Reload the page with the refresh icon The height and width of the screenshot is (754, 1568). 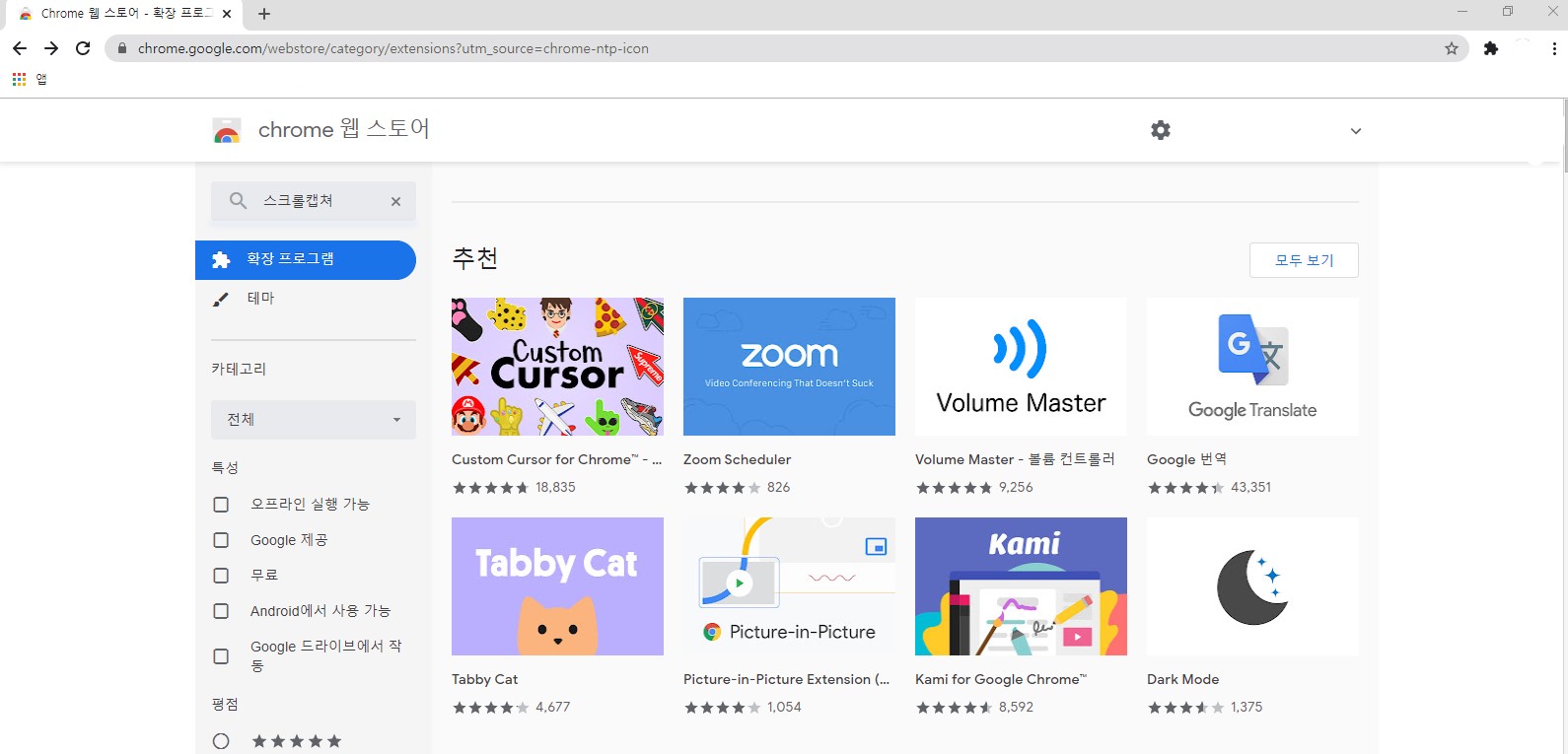[83, 48]
